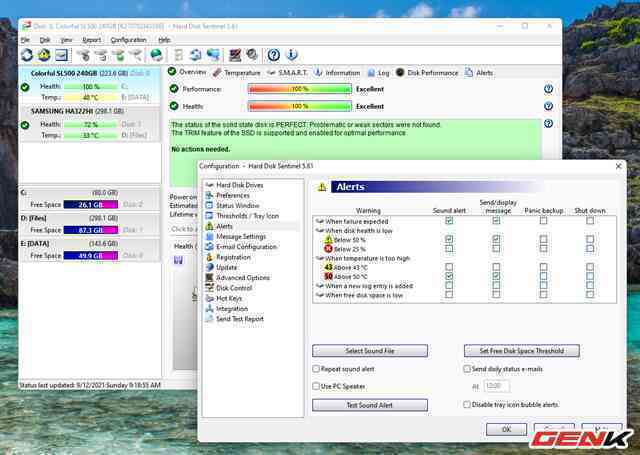Open the Configuration menu
640x455 pixels.
(129, 40)
